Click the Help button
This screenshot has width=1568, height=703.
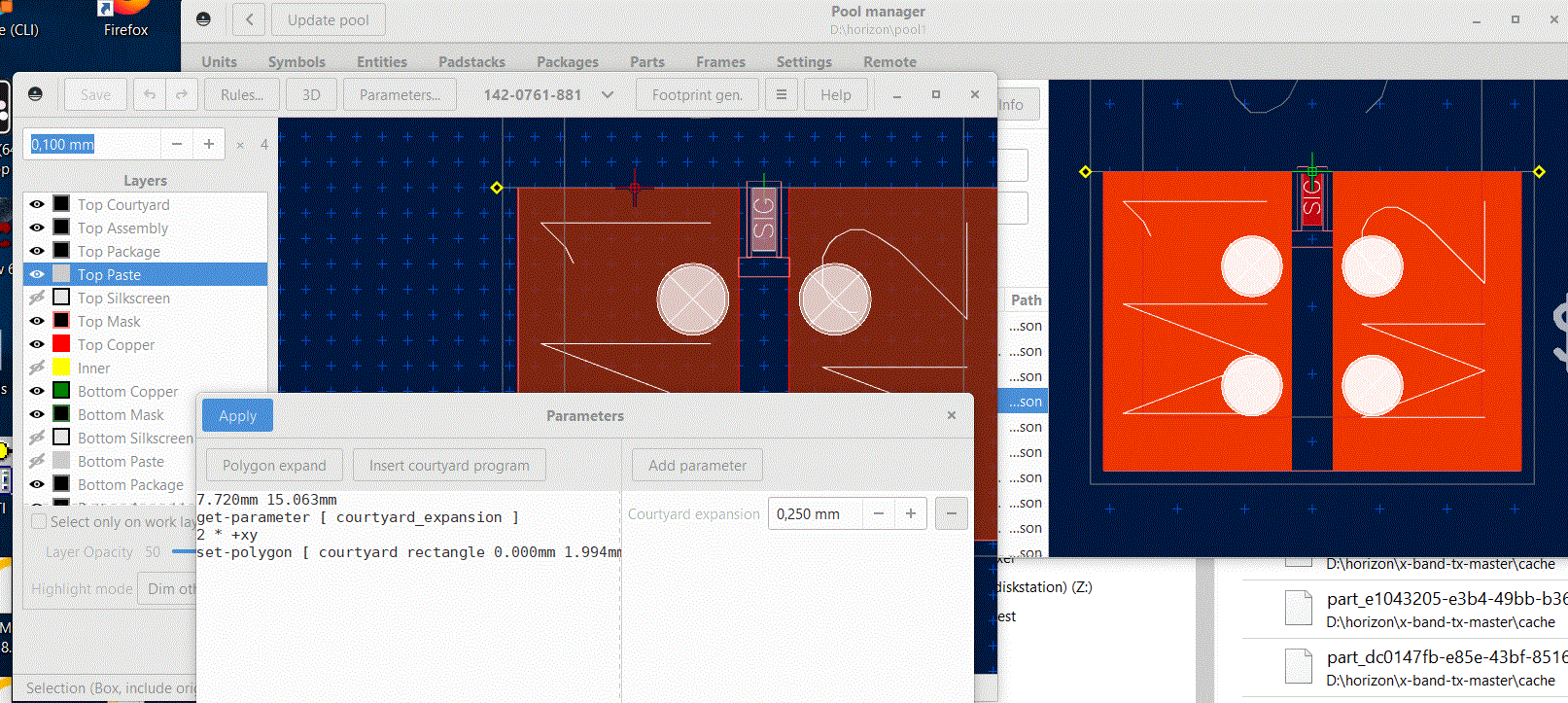(836, 94)
